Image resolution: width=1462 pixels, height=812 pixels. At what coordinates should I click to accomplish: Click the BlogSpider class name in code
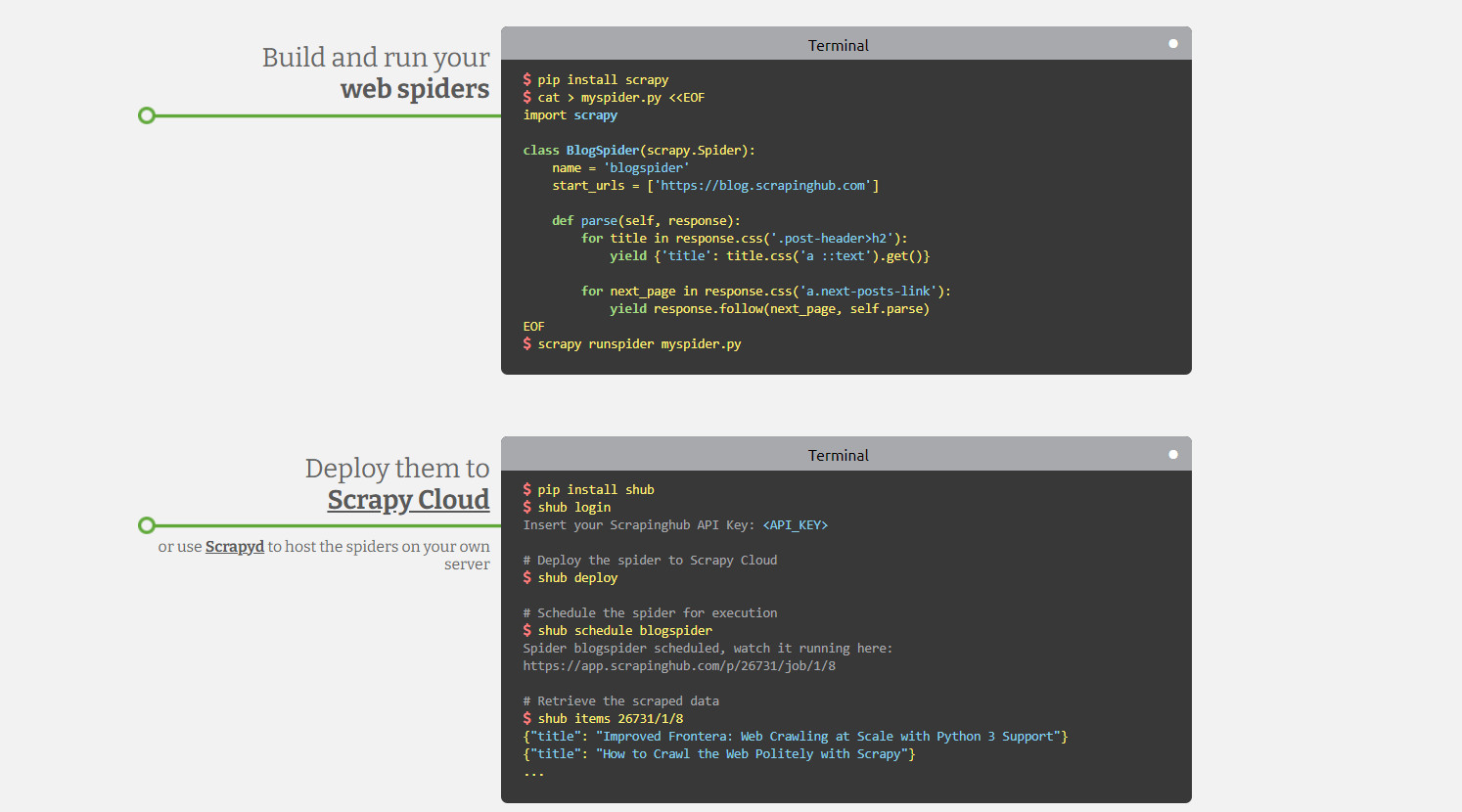pos(602,151)
